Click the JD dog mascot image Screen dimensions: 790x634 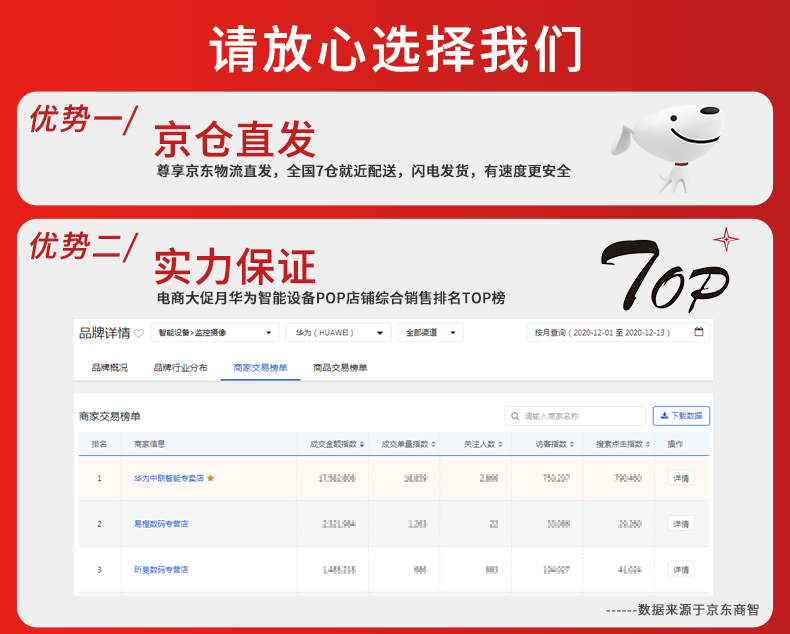[668, 147]
